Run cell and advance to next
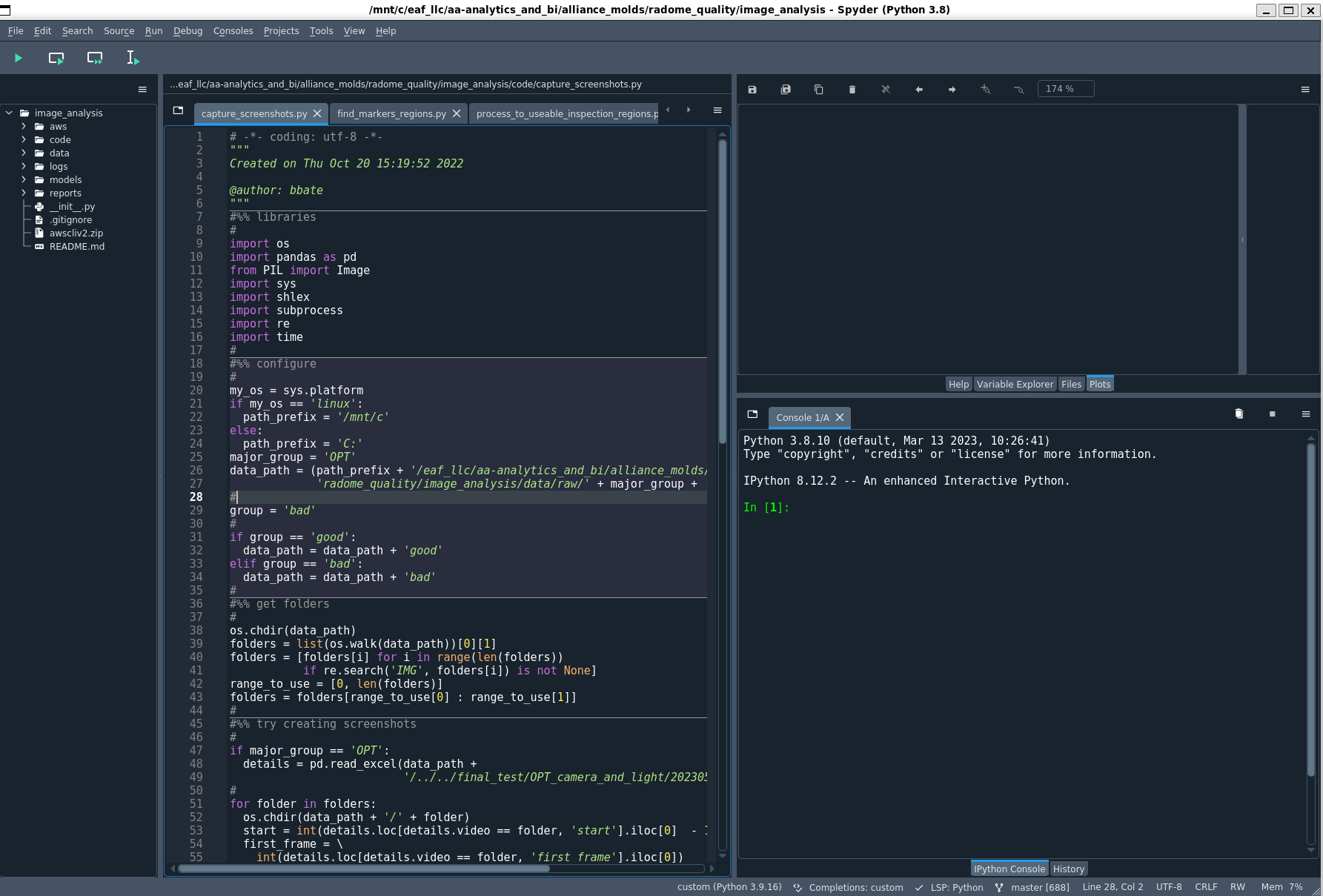The width and height of the screenshot is (1323, 896). tap(95, 58)
